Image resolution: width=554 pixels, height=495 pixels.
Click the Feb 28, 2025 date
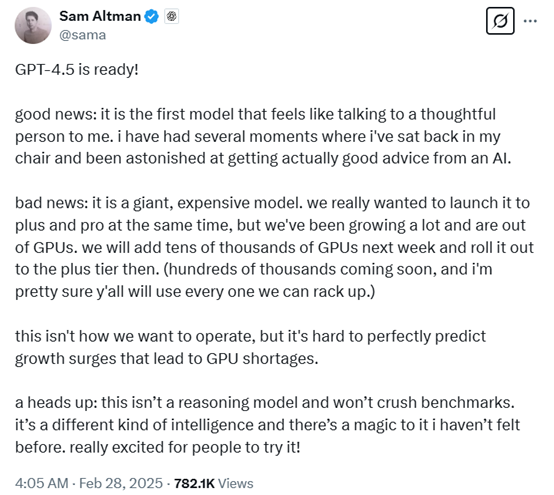121,483
